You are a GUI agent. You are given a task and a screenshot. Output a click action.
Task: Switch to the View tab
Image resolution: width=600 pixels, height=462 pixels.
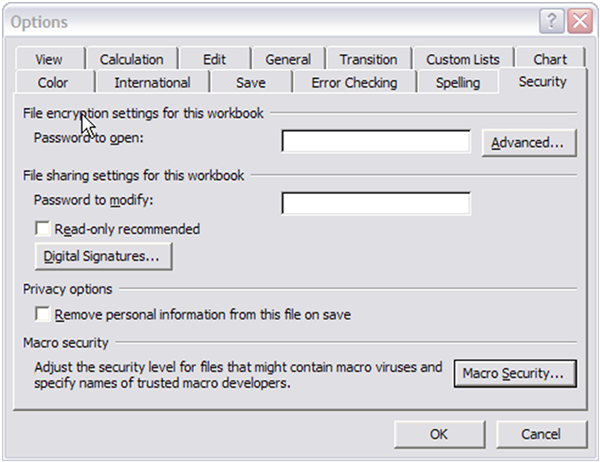[48, 60]
